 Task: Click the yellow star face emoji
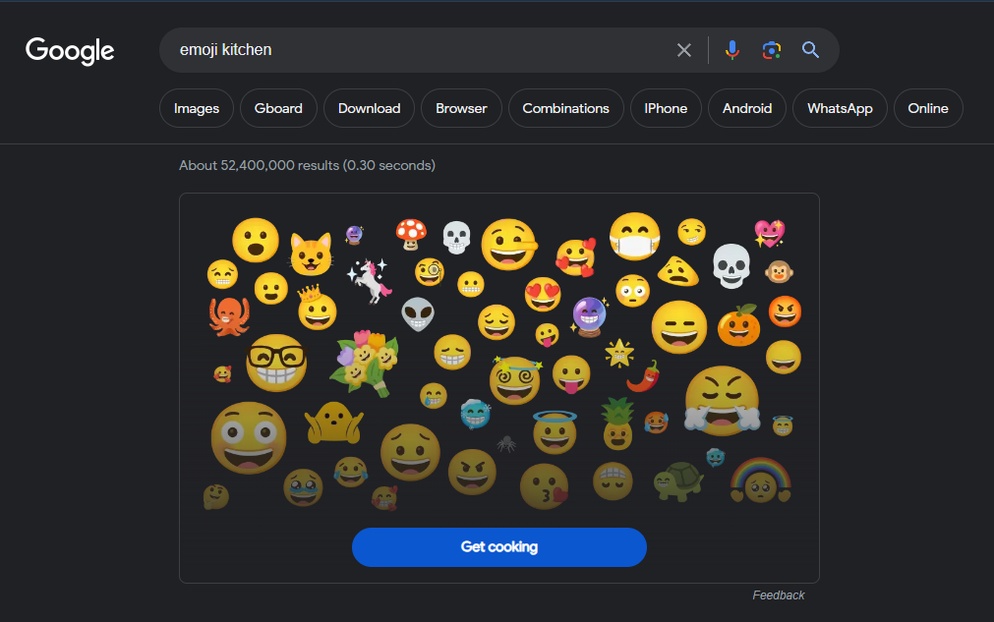click(x=619, y=354)
